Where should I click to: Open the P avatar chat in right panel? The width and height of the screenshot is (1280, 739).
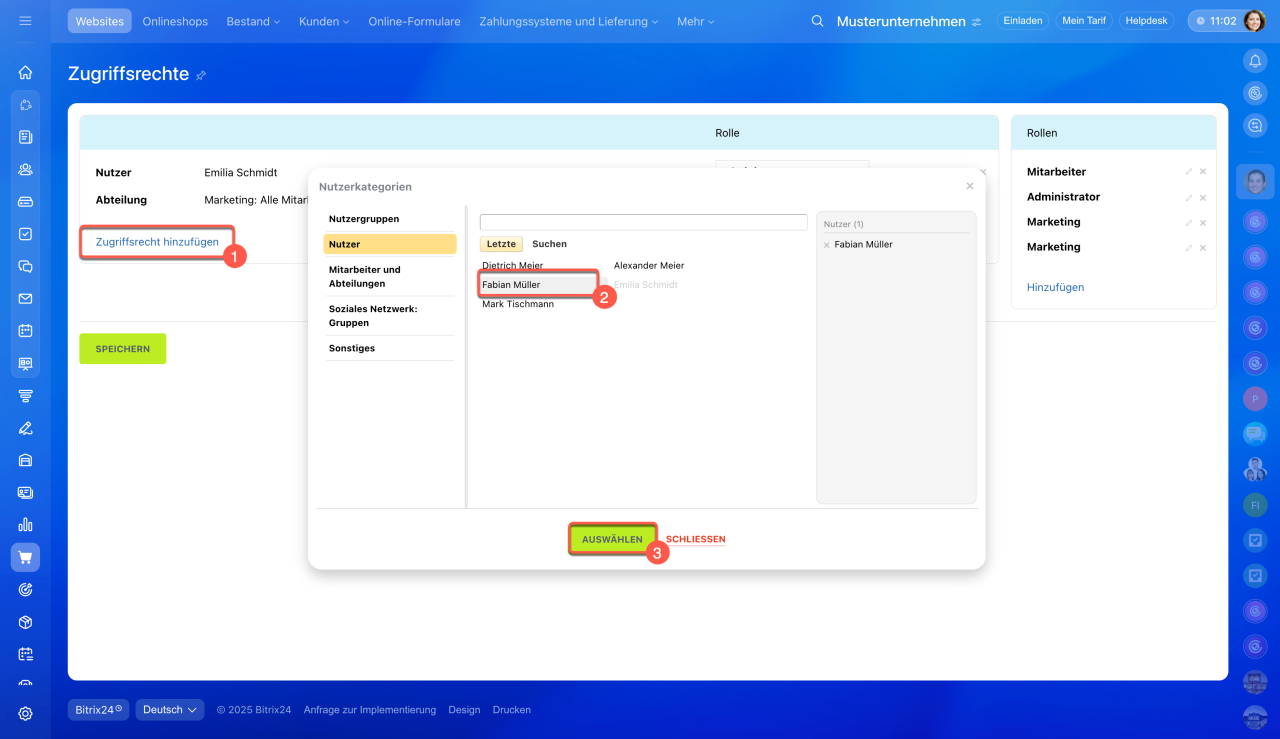[1255, 398]
